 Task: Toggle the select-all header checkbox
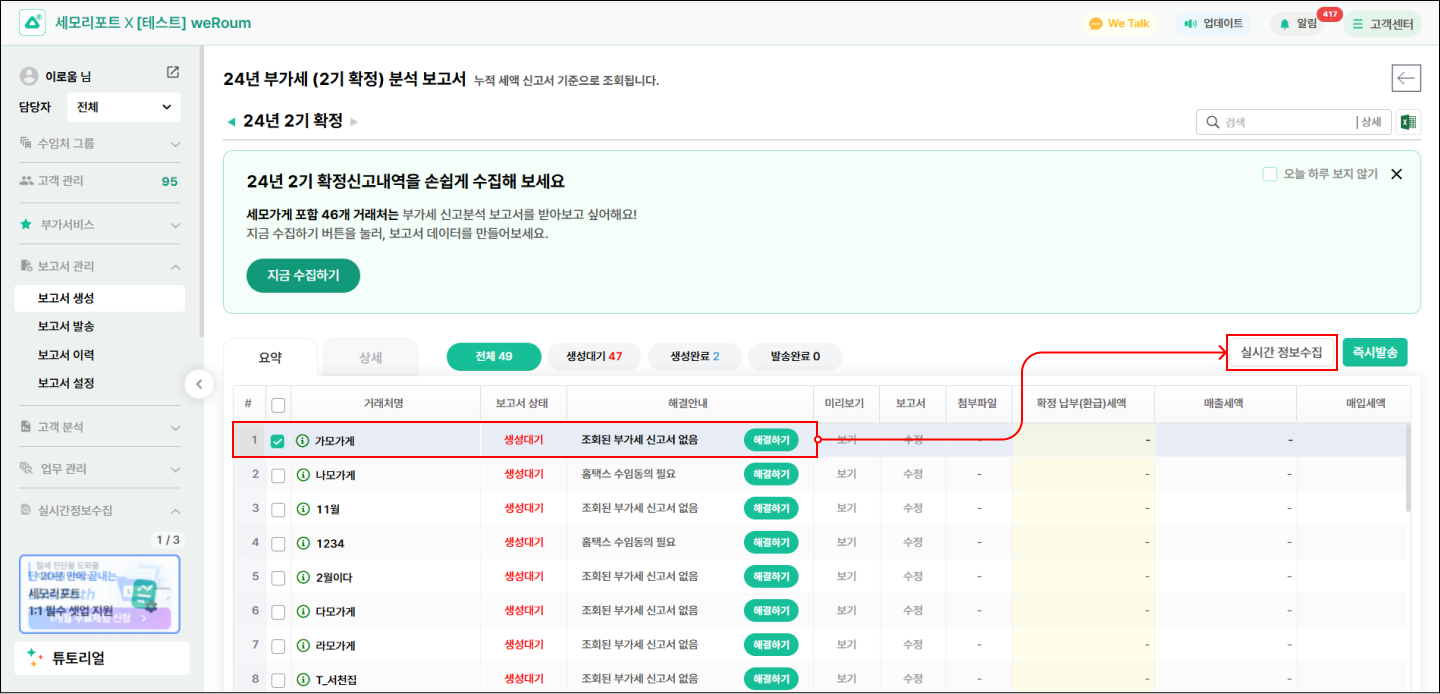(x=278, y=404)
